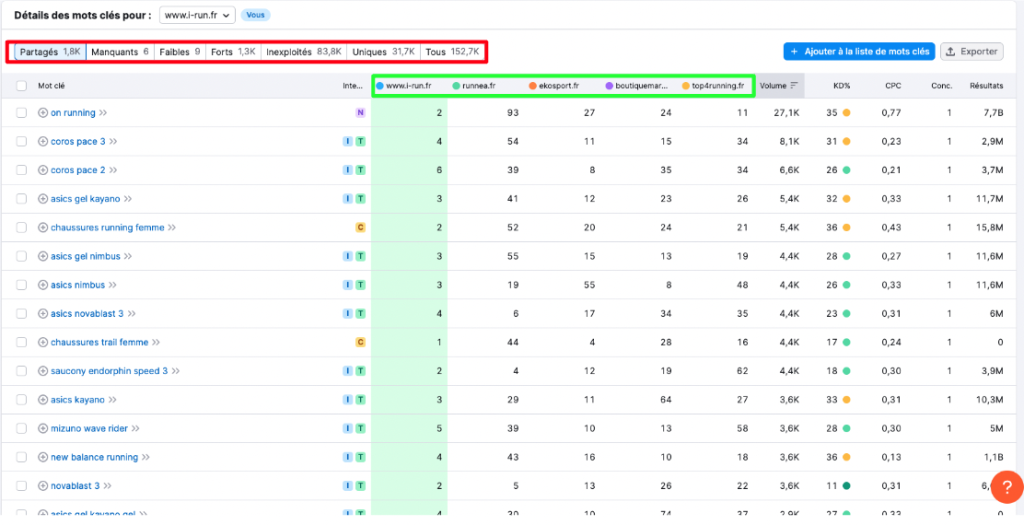The height and width of the screenshot is (525, 1024).
Task: Click the Exporter button
Action: (x=972, y=52)
